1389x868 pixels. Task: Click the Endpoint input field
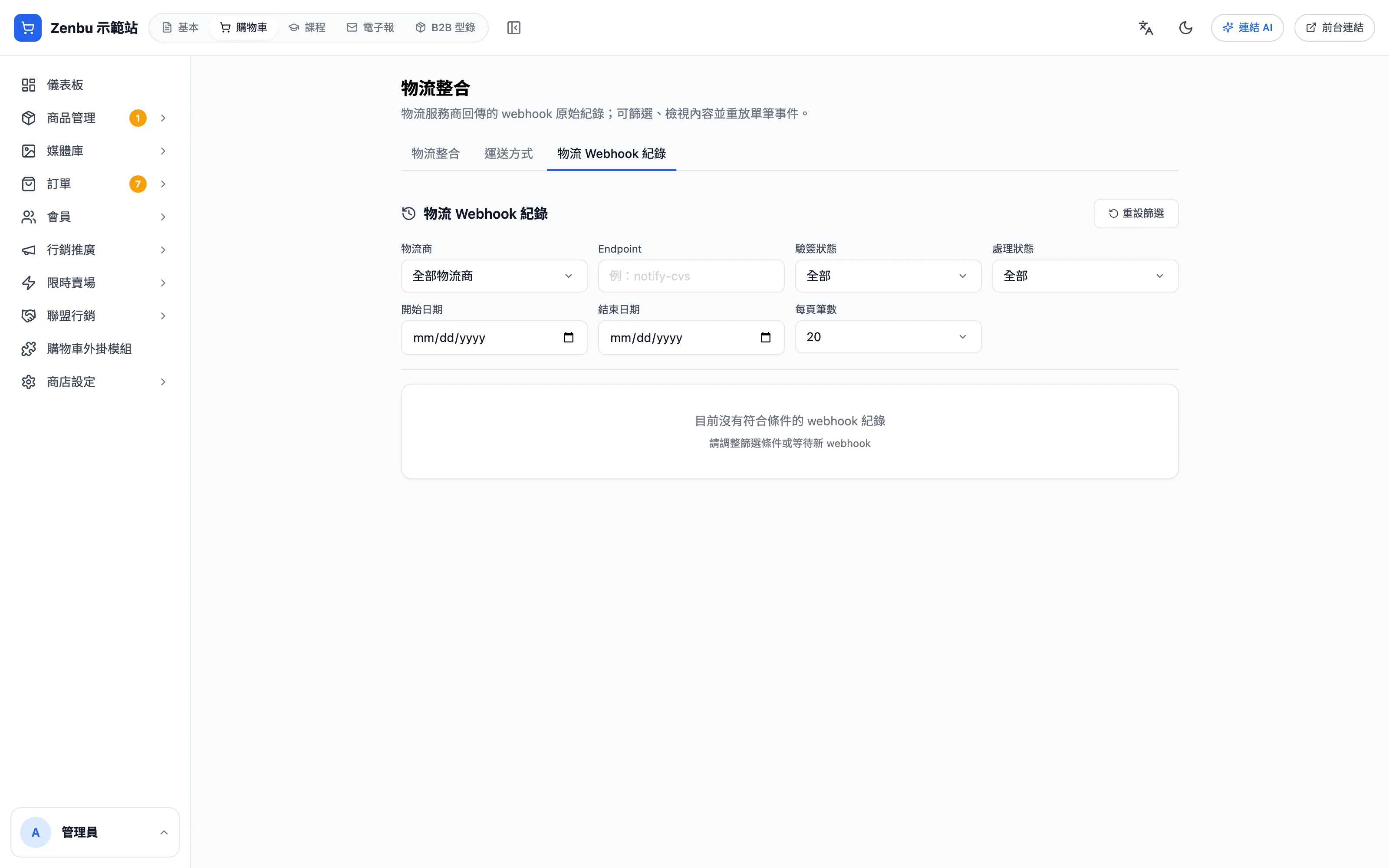(x=691, y=276)
